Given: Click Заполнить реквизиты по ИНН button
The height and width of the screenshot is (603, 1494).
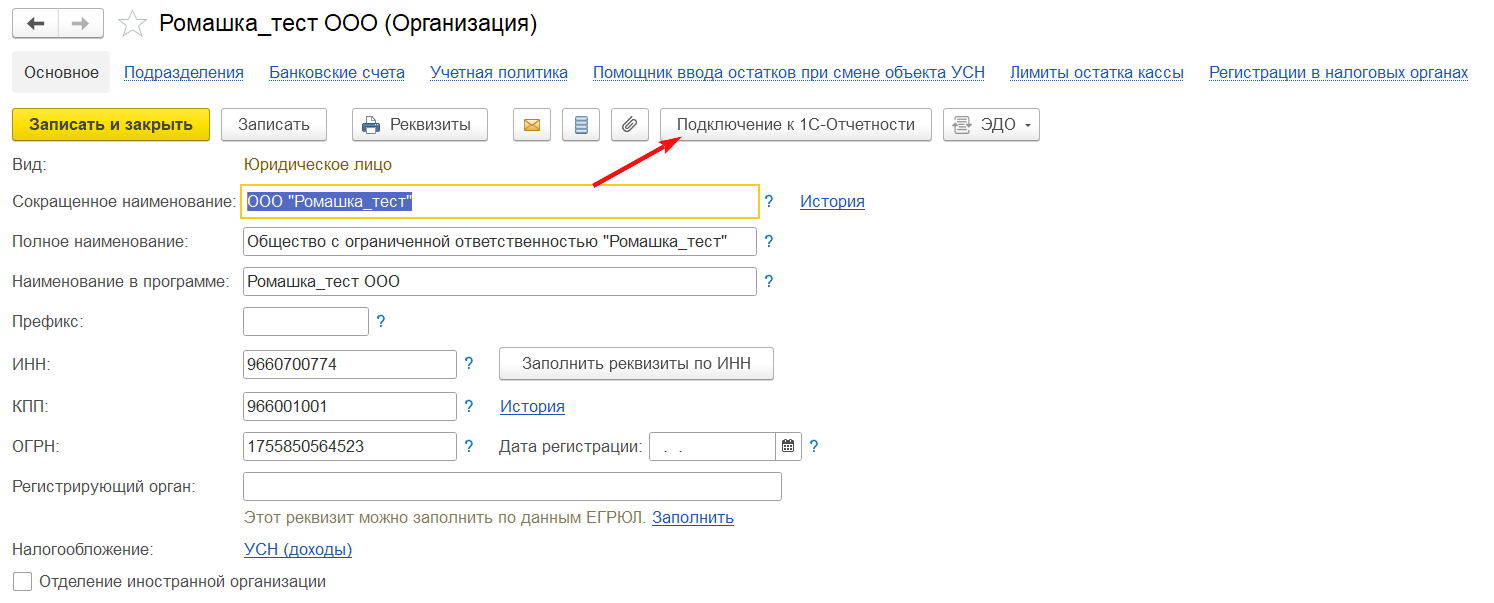Looking at the screenshot, I should (x=636, y=364).
